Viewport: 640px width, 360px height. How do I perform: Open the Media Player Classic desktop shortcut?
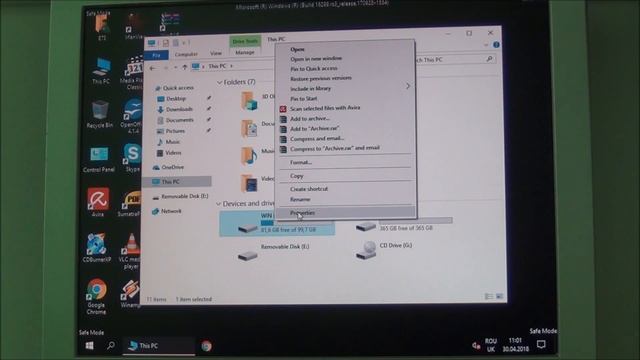coord(132,73)
